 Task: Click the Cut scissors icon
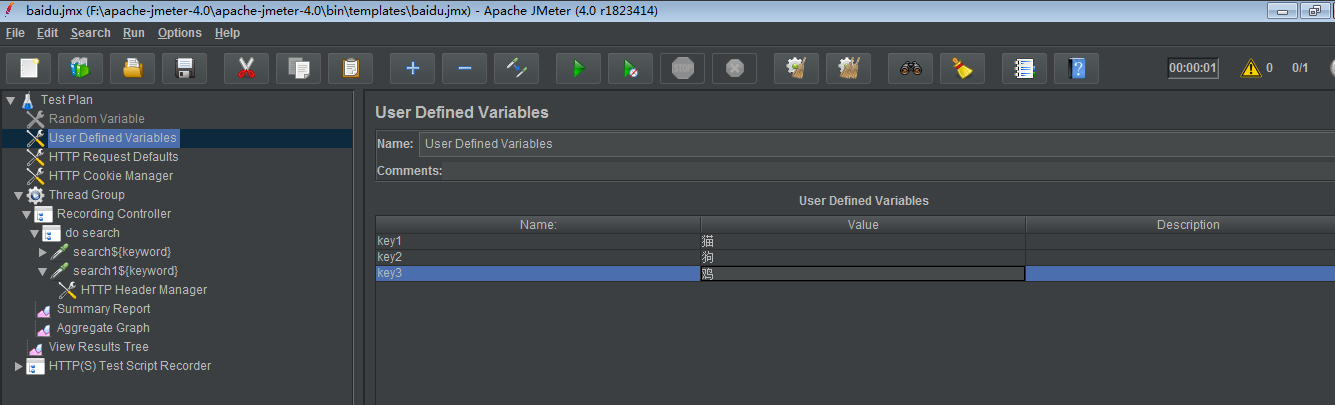click(x=246, y=68)
